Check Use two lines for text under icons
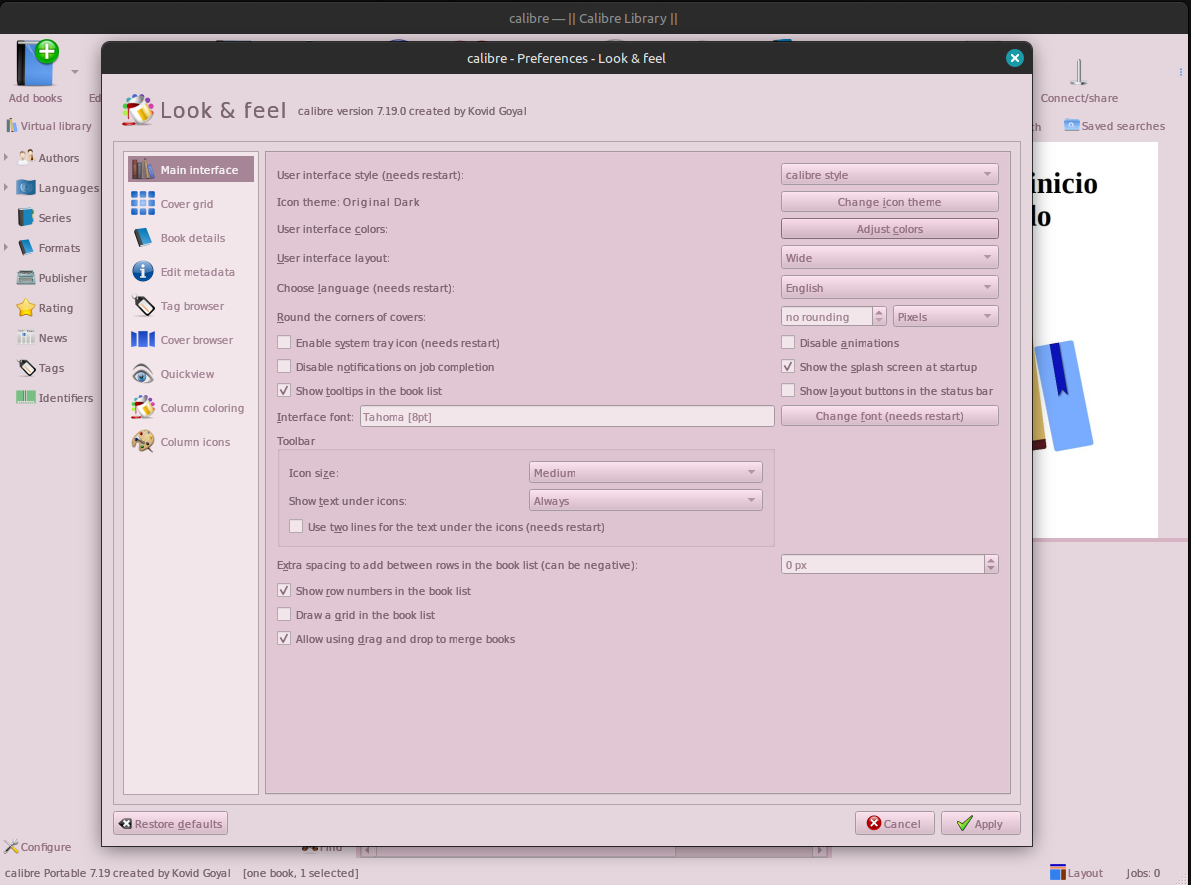Screen dimensions: 1191x885 point(296,526)
